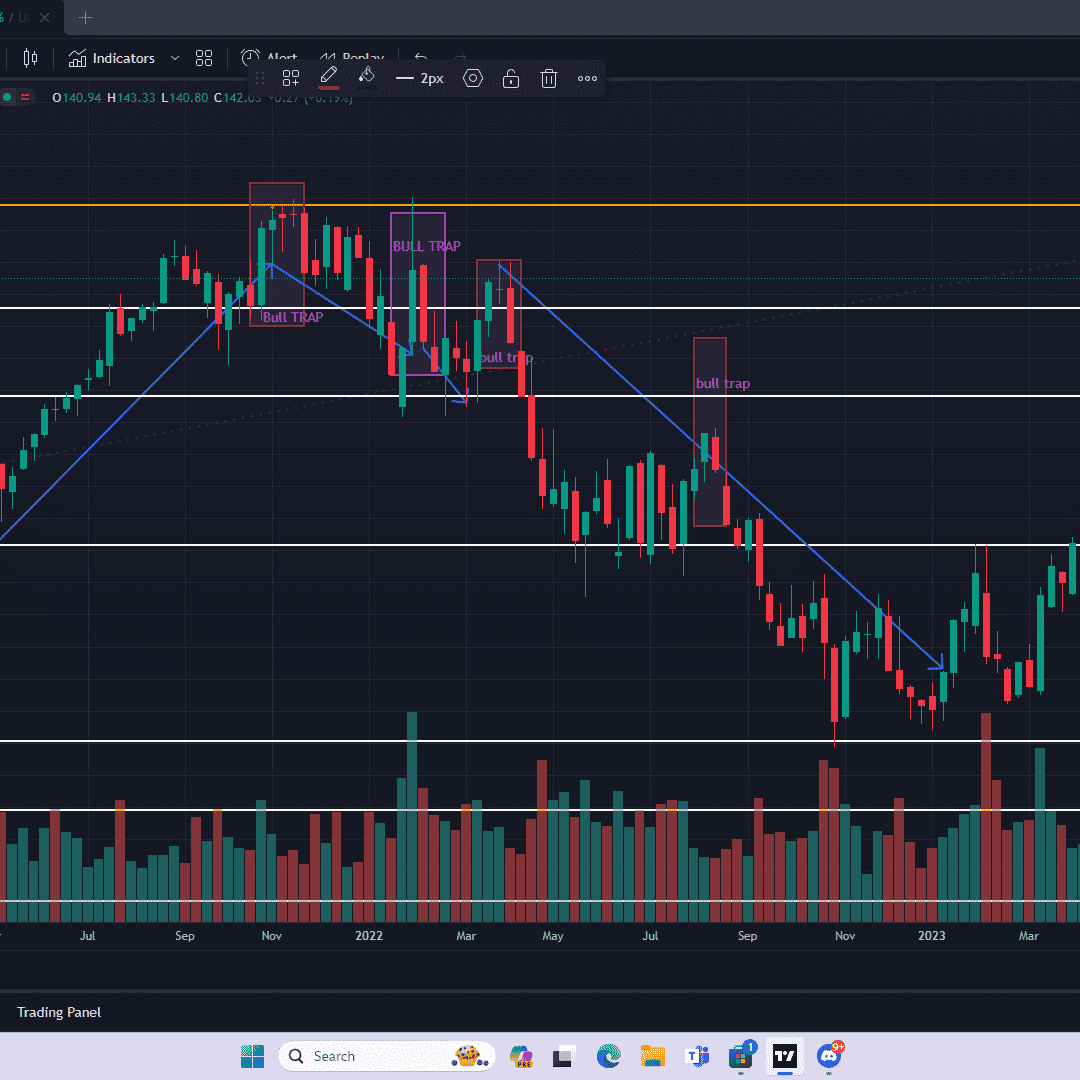The image size is (1080, 1080).
Task: Open drawing templates in floating toolbar
Action: point(291,78)
